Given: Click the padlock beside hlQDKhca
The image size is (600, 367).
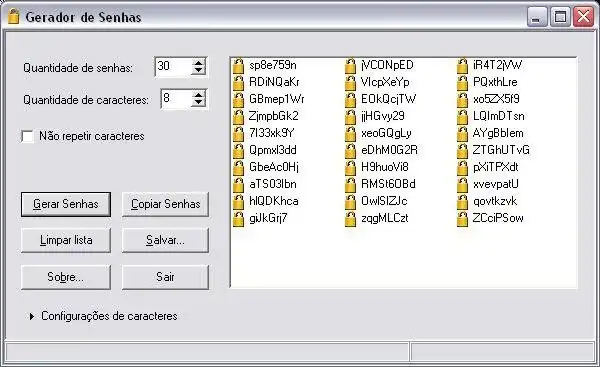Looking at the screenshot, I should point(238,202).
